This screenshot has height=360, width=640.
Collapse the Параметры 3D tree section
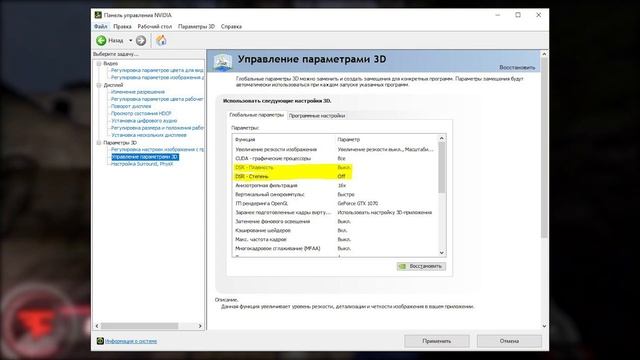coord(99,143)
